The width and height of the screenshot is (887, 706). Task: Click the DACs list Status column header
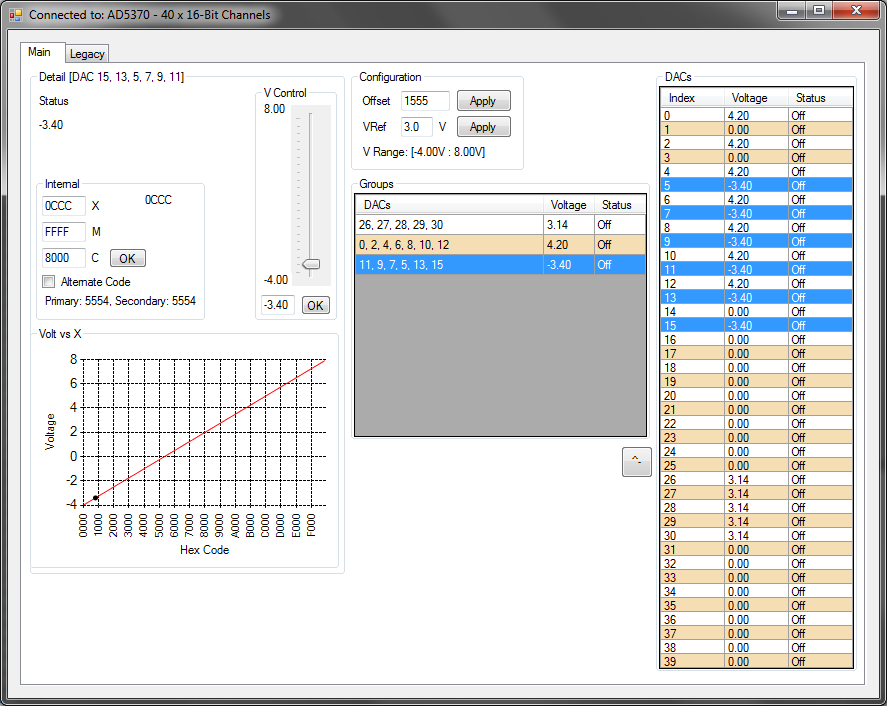[x=820, y=98]
